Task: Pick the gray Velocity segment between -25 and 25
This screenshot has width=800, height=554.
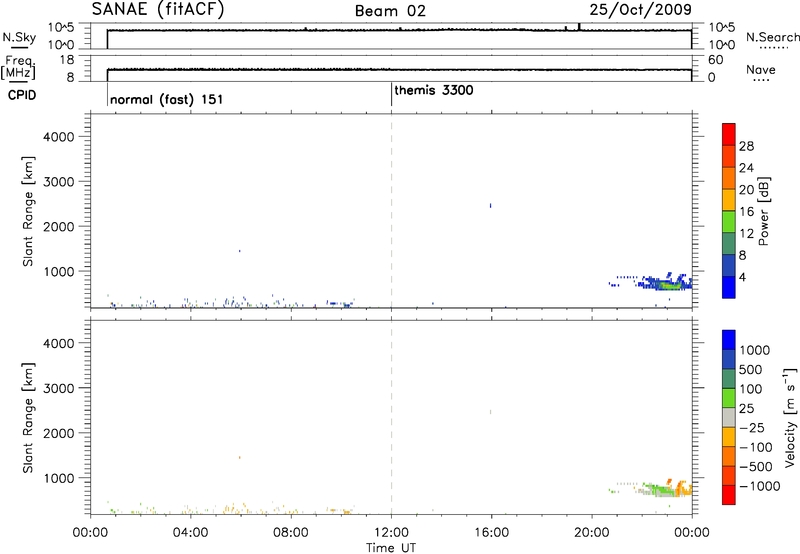Action: [x=729, y=417]
